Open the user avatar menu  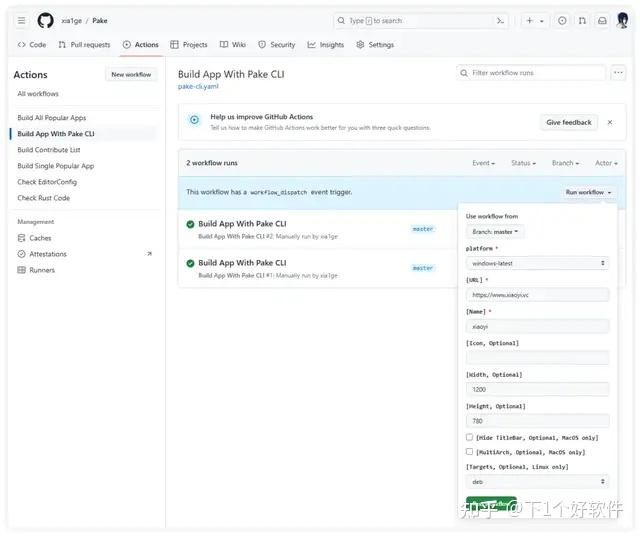coord(623,20)
